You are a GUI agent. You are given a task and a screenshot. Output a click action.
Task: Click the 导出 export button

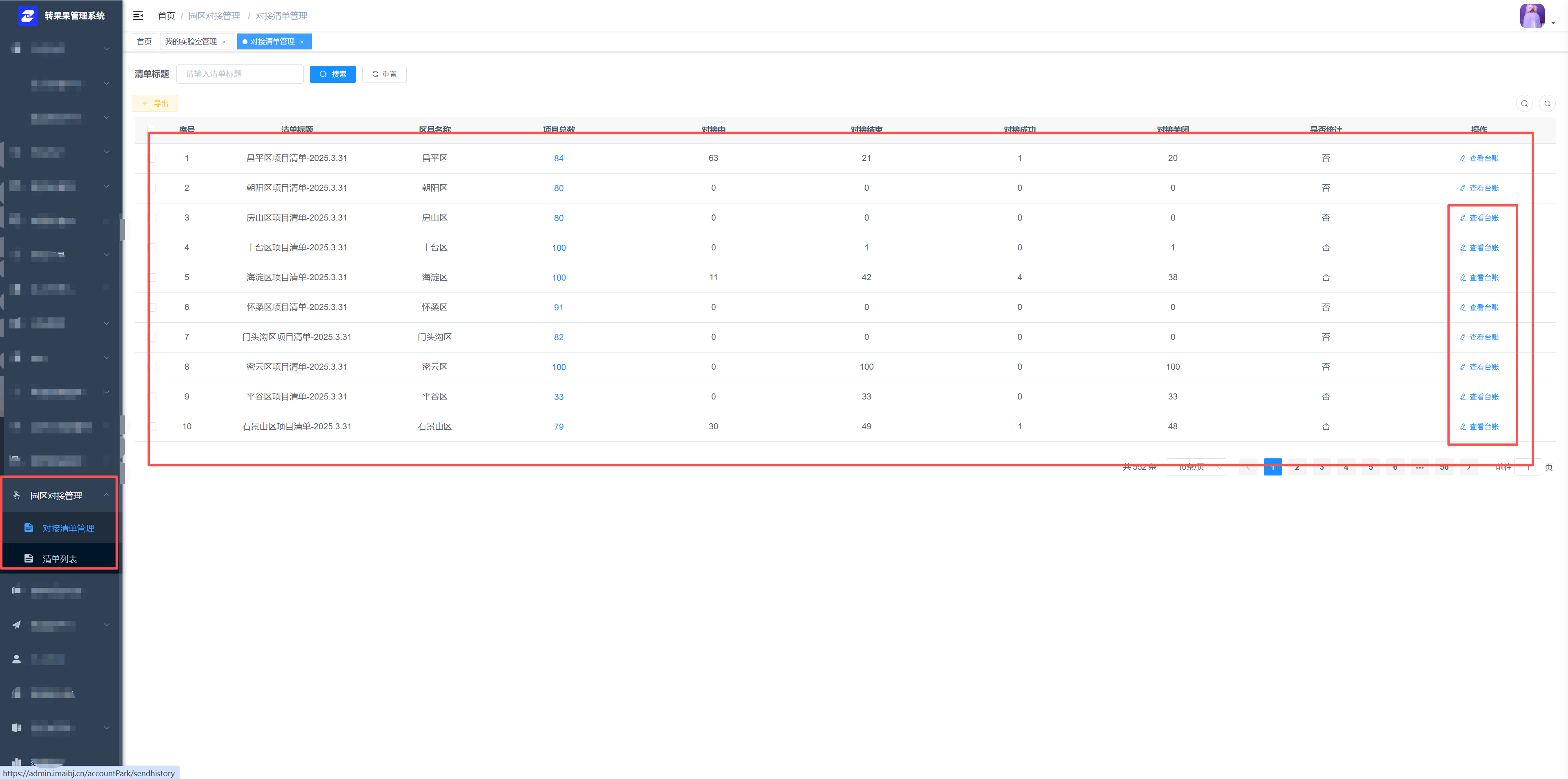155,103
